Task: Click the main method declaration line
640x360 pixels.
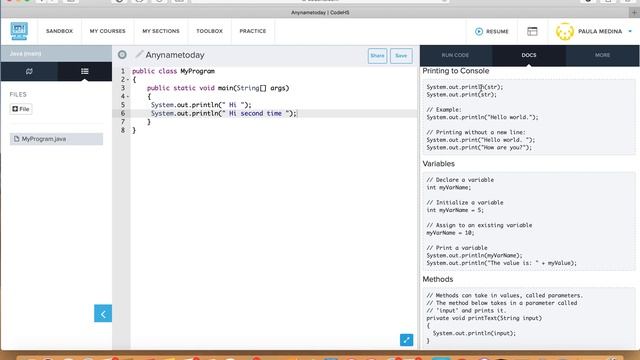Action: tap(218, 88)
